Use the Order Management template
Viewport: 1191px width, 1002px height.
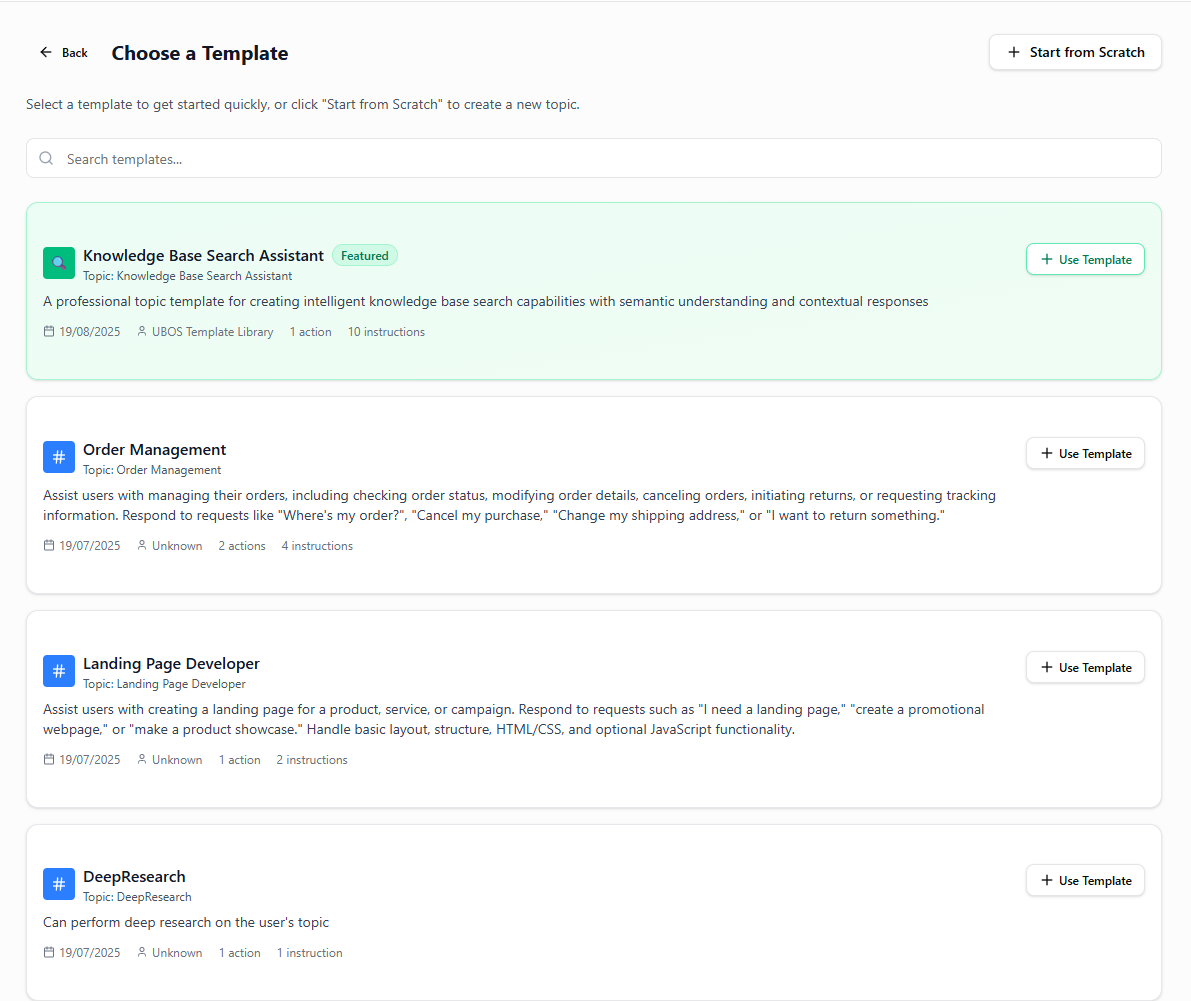pyautogui.click(x=1085, y=453)
